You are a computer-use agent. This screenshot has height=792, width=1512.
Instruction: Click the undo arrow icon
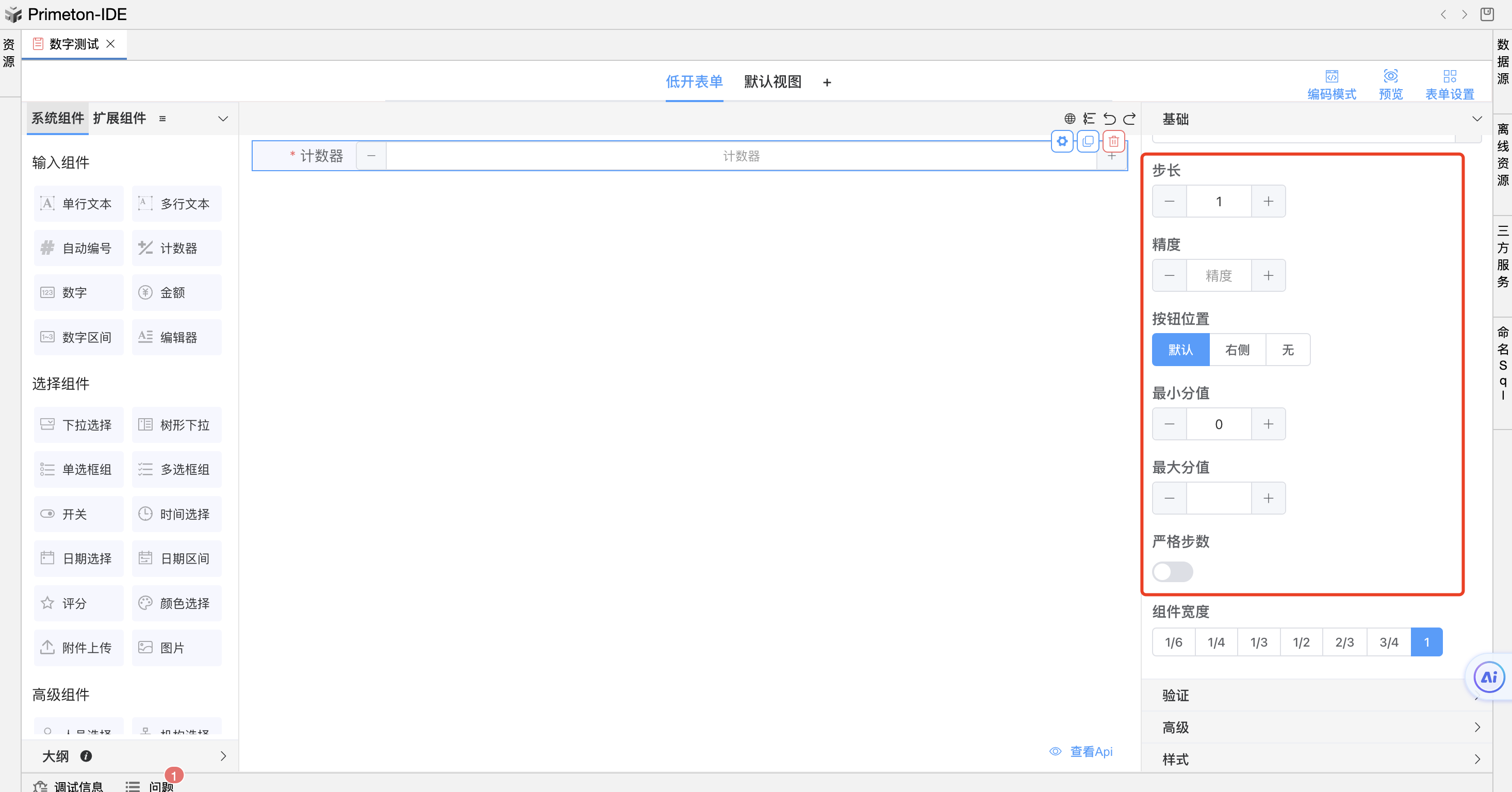(1109, 119)
